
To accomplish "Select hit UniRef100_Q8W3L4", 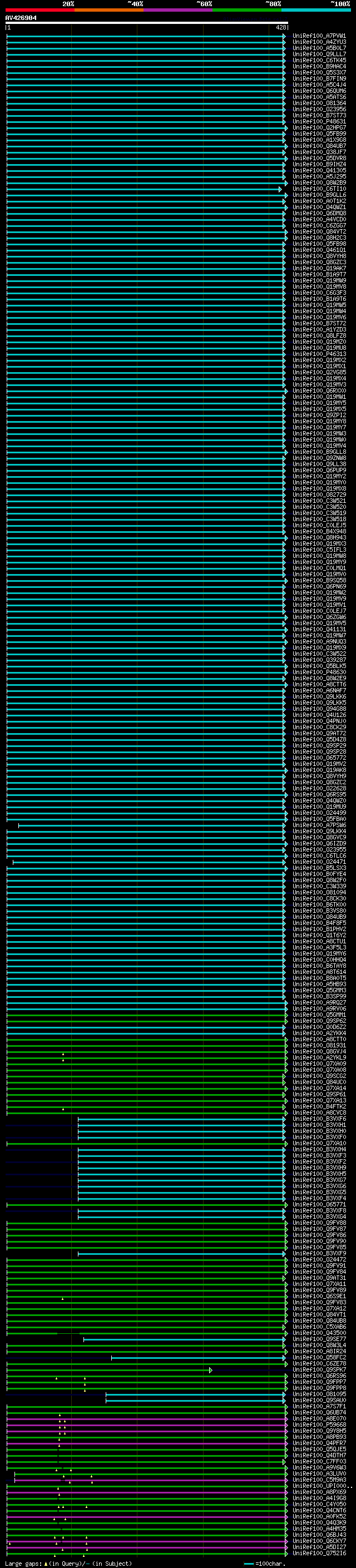I will [319, 1344].
